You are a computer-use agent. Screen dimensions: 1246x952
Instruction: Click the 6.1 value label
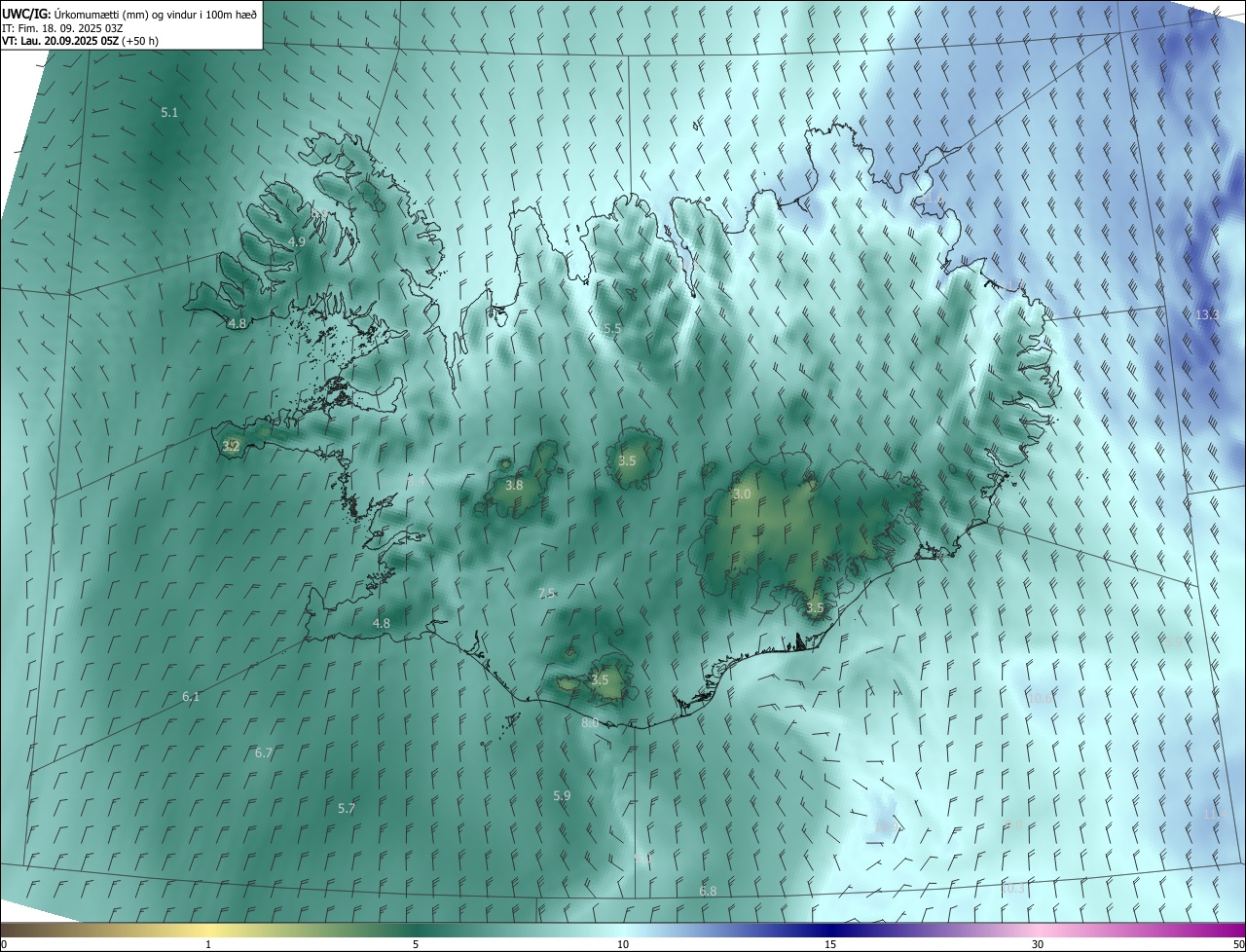191,696
